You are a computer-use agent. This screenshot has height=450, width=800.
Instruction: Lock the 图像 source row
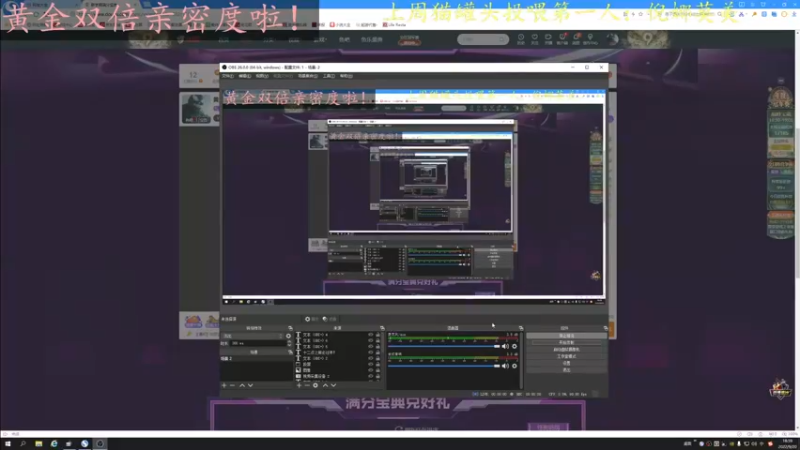coord(378,370)
